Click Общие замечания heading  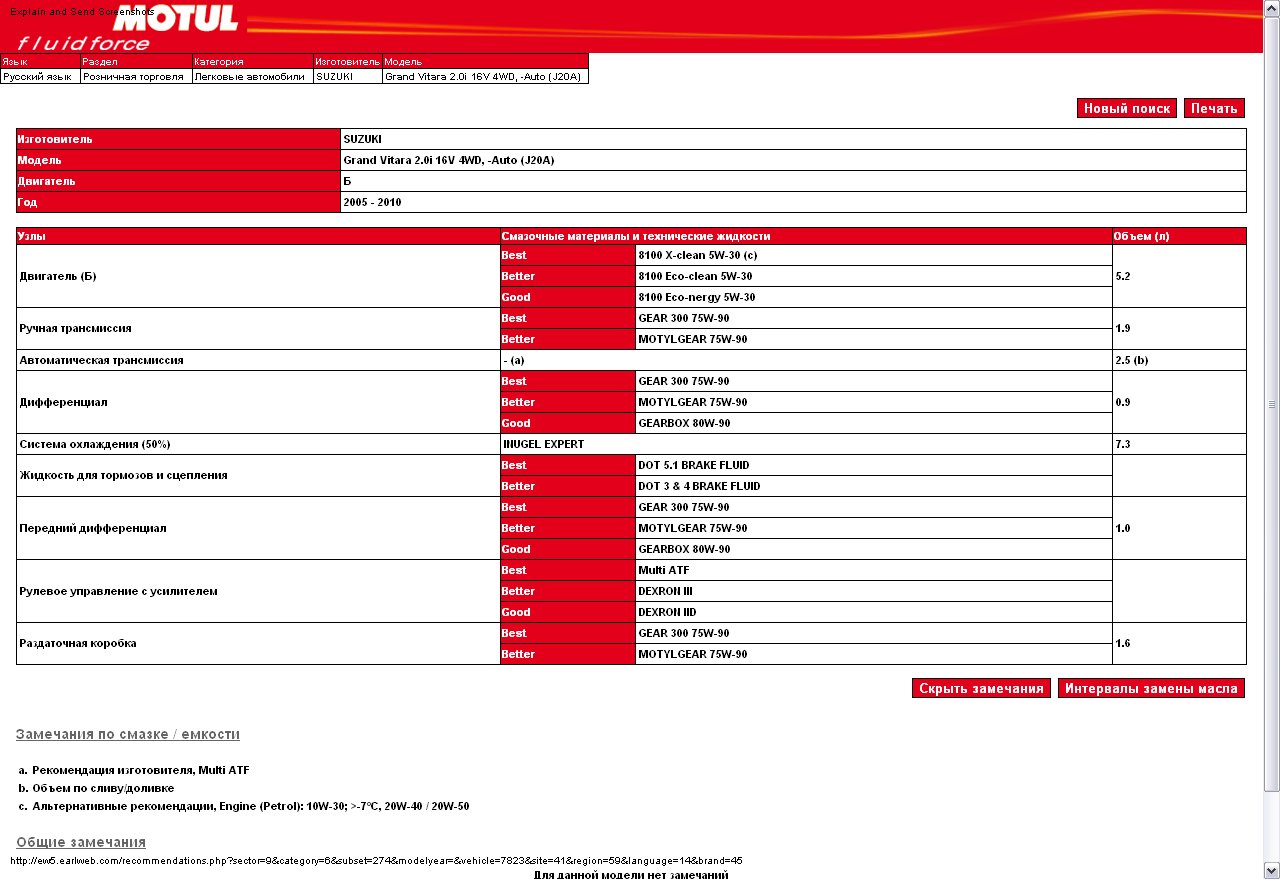81,842
